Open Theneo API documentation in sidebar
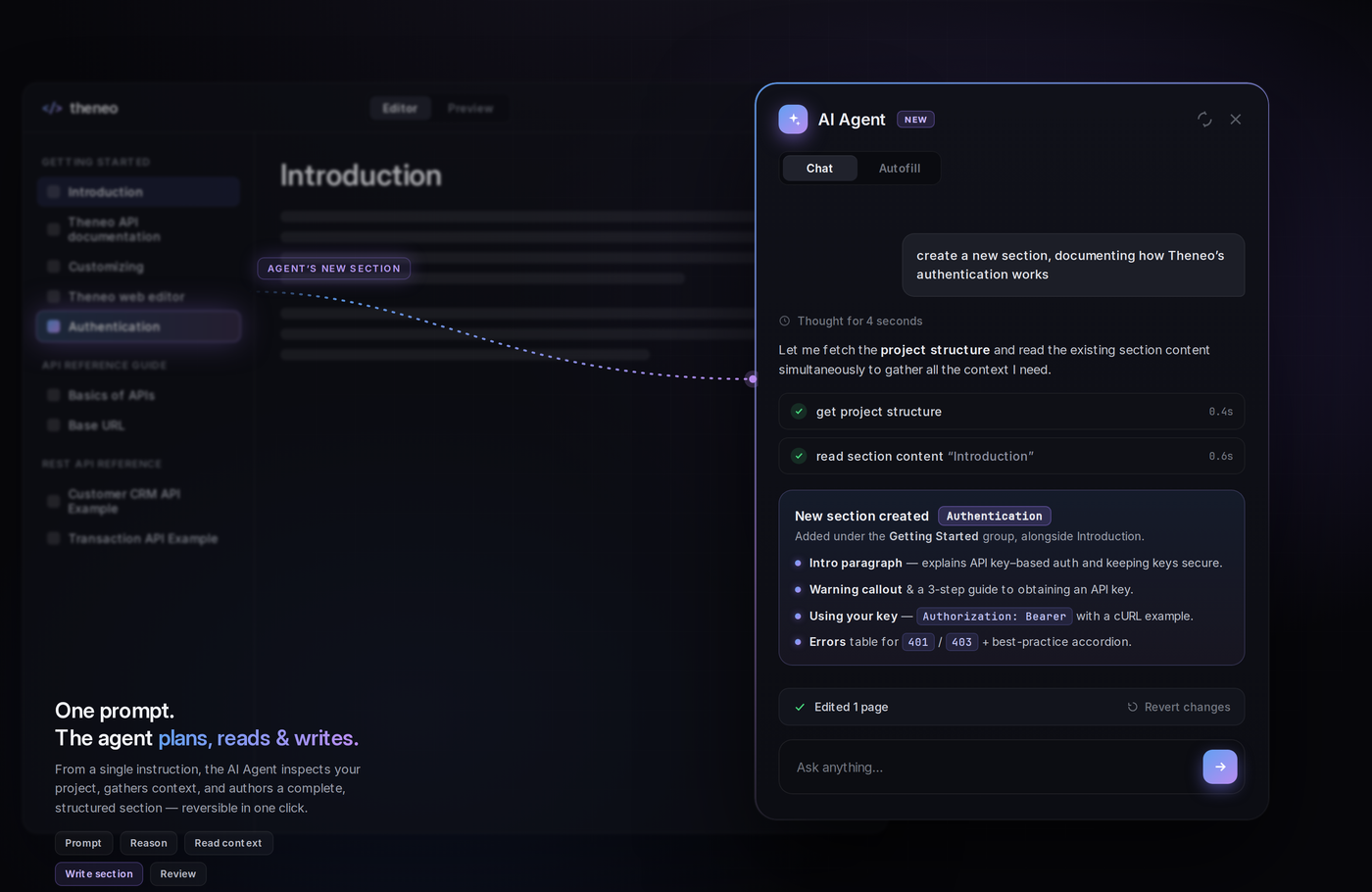The height and width of the screenshot is (892, 1372). tap(138, 229)
